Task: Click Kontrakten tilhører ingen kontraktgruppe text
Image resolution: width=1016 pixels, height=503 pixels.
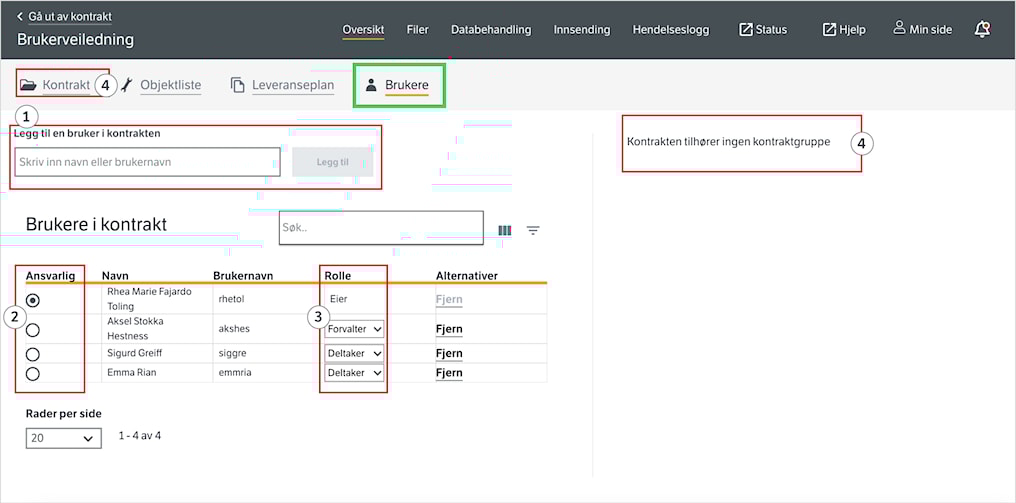Action: [728, 141]
